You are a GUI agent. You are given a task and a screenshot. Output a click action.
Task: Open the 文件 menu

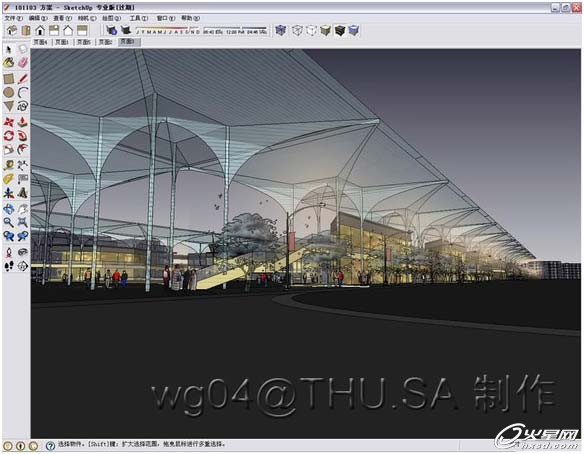(13, 18)
